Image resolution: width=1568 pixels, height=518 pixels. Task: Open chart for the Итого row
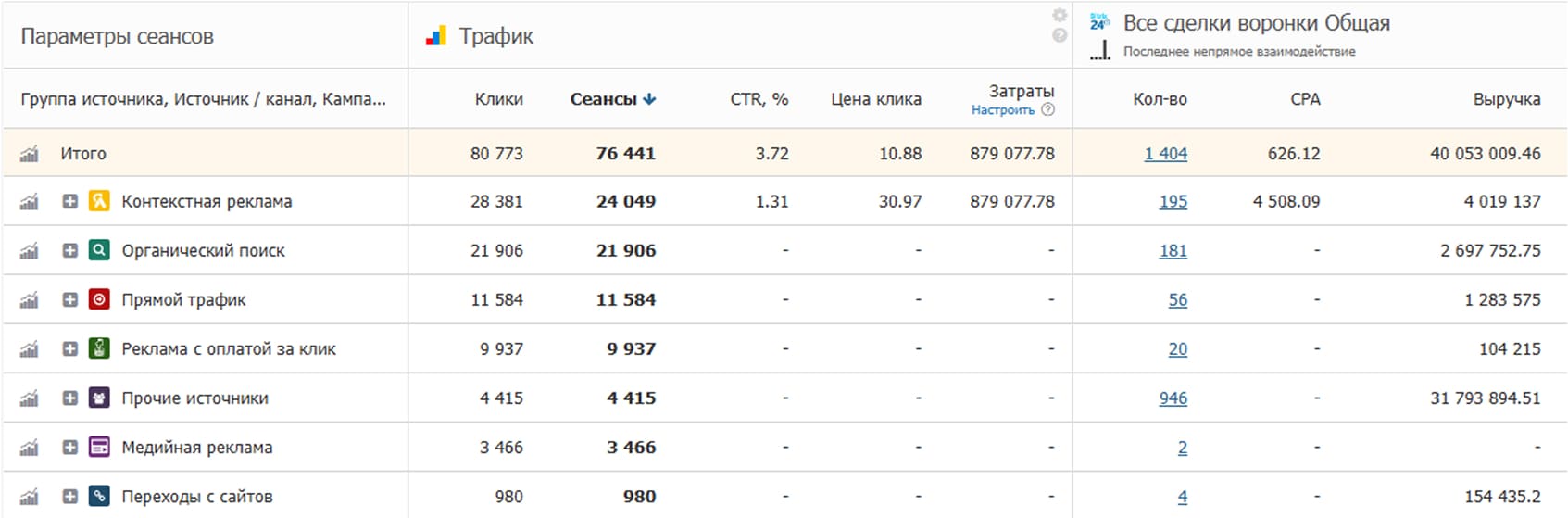coord(30,154)
